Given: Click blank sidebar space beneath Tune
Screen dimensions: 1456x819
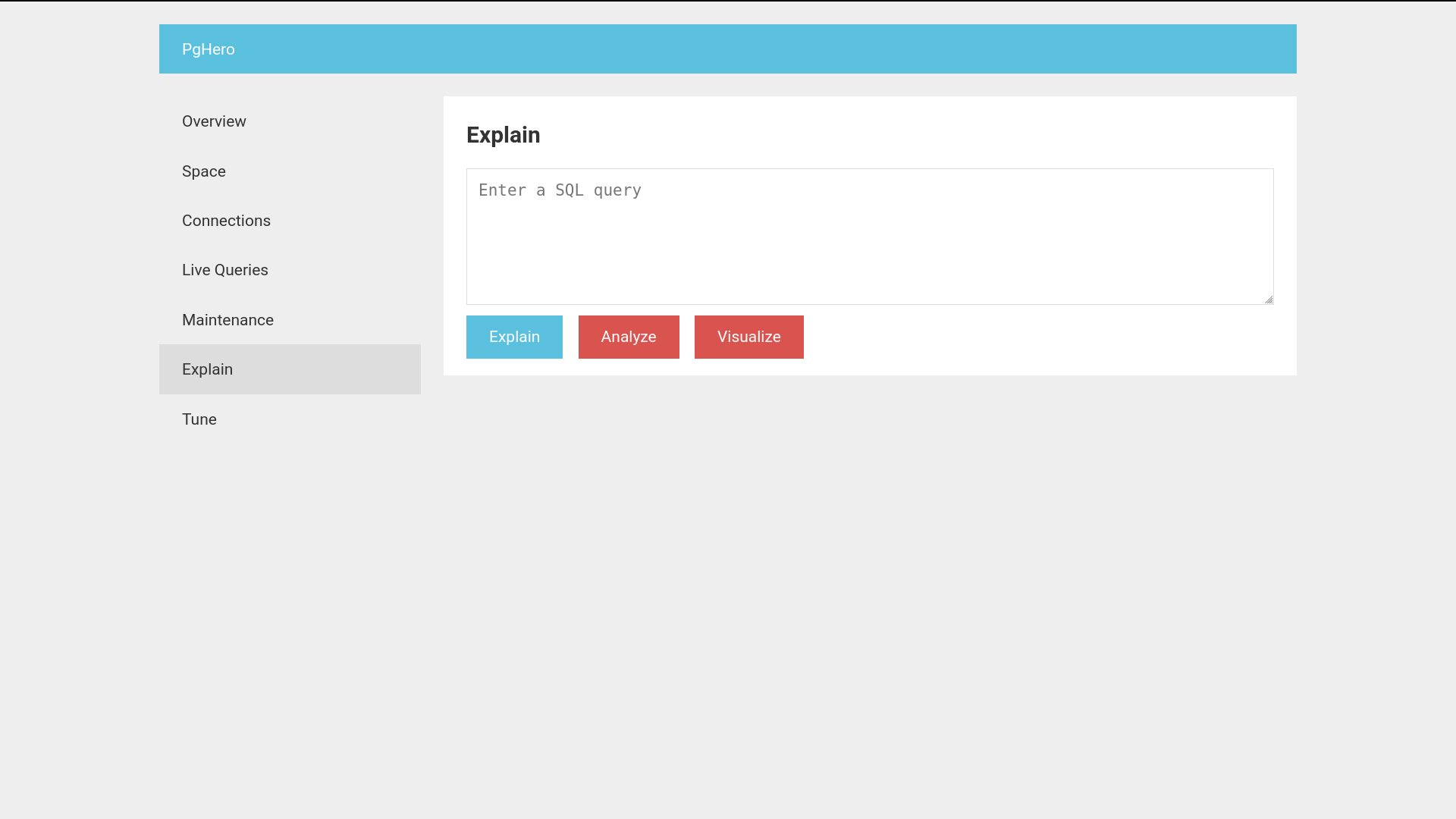Looking at the screenshot, I should pyautogui.click(x=288, y=569).
